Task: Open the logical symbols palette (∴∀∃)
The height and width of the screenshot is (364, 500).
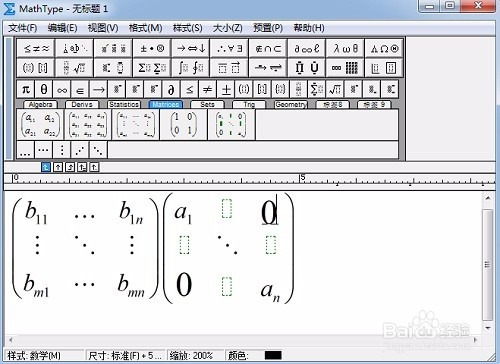Action: (x=229, y=49)
